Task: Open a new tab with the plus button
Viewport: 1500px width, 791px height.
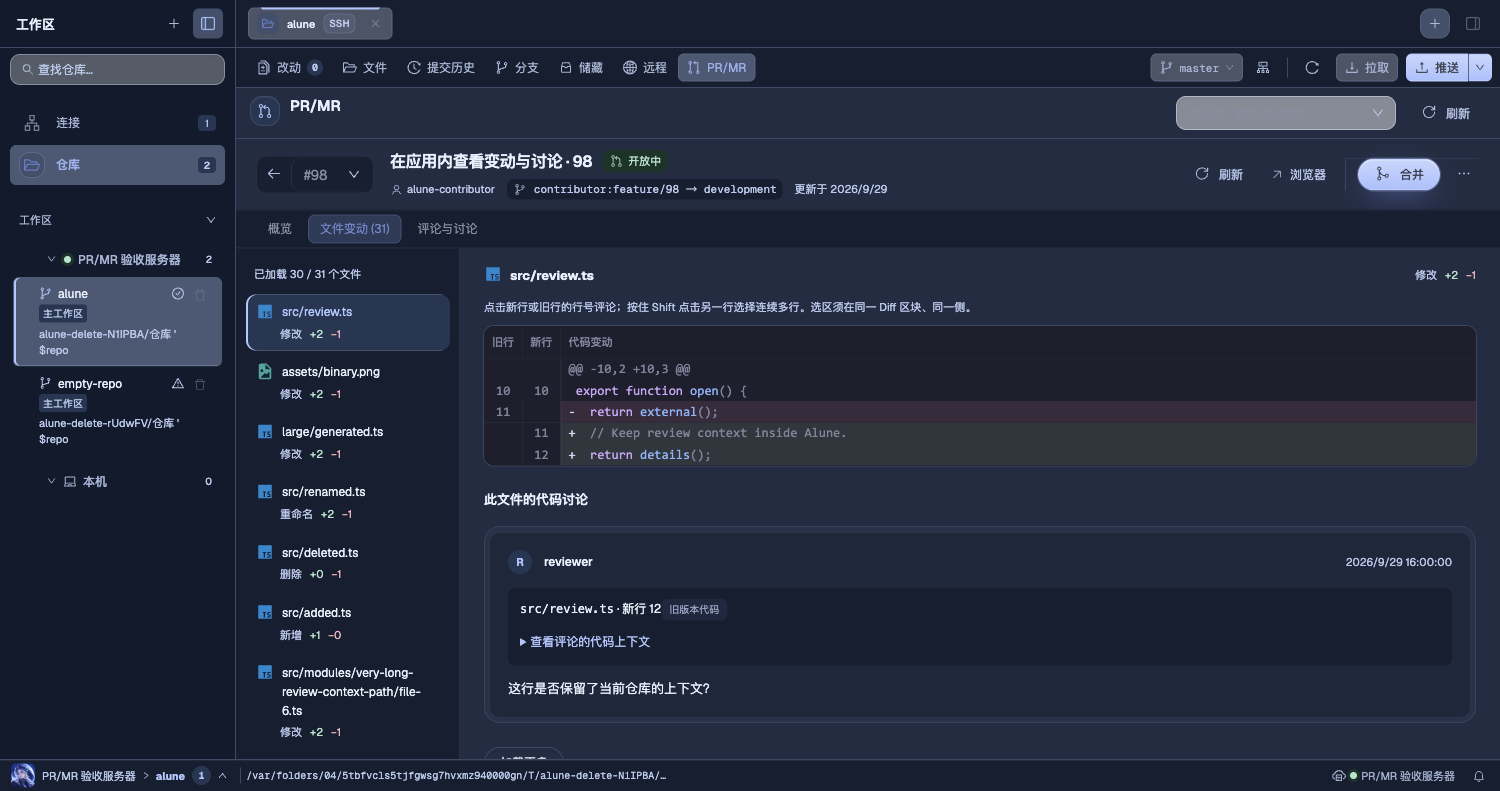Action: tap(1435, 24)
